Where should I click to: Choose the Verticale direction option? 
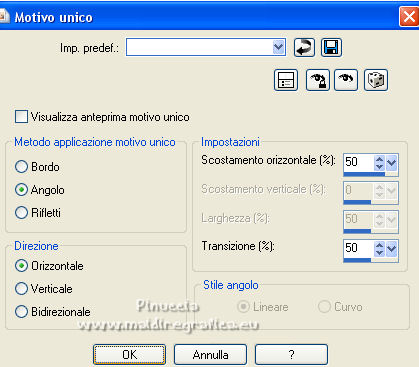pyautogui.click(x=21, y=289)
